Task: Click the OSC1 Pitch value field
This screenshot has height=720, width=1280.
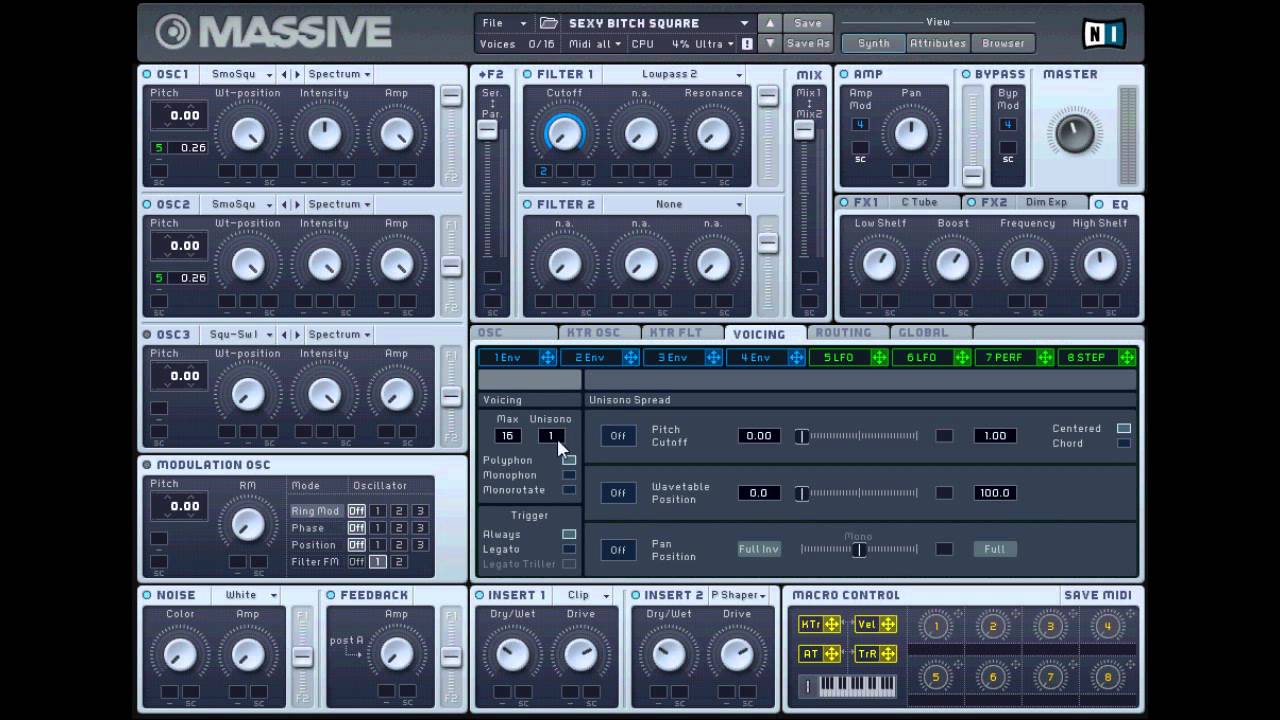Action: [179, 116]
